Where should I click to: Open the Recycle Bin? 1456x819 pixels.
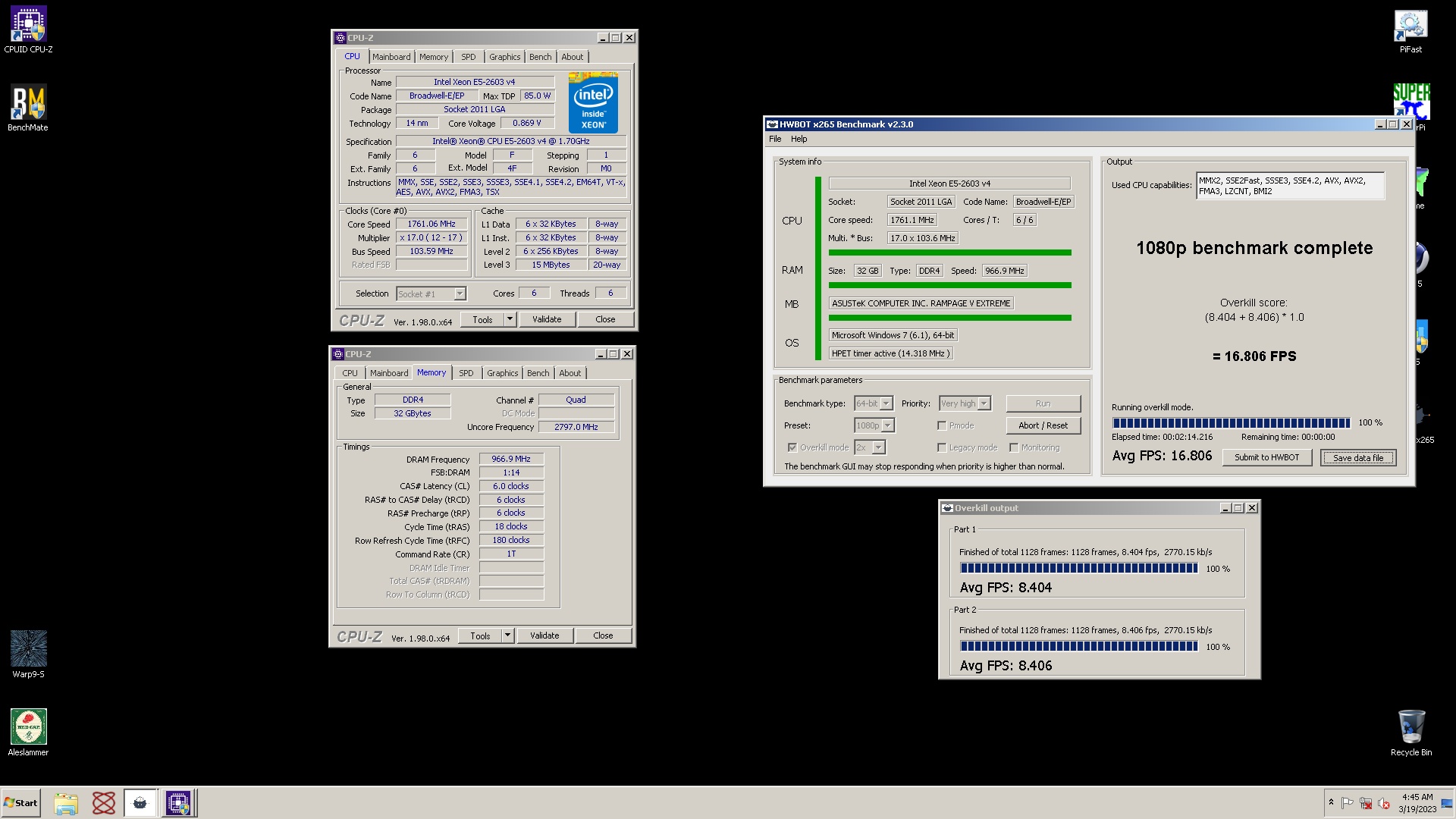click(x=1410, y=733)
